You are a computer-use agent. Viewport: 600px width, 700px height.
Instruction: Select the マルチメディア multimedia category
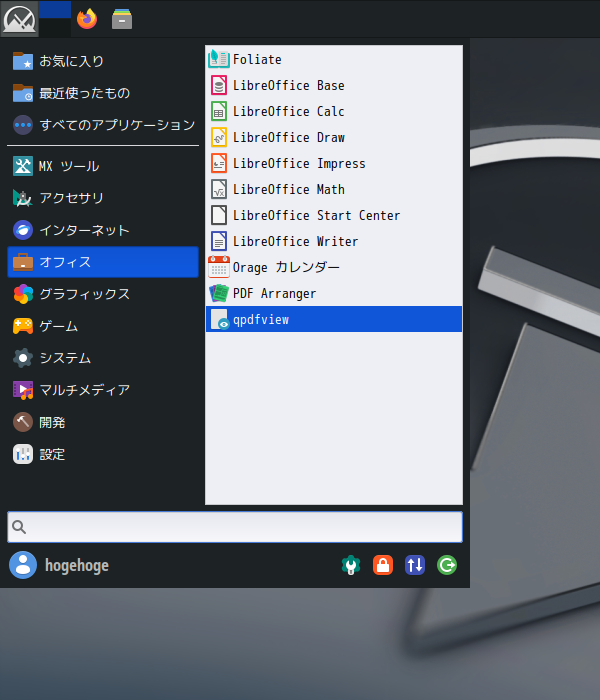pos(103,390)
